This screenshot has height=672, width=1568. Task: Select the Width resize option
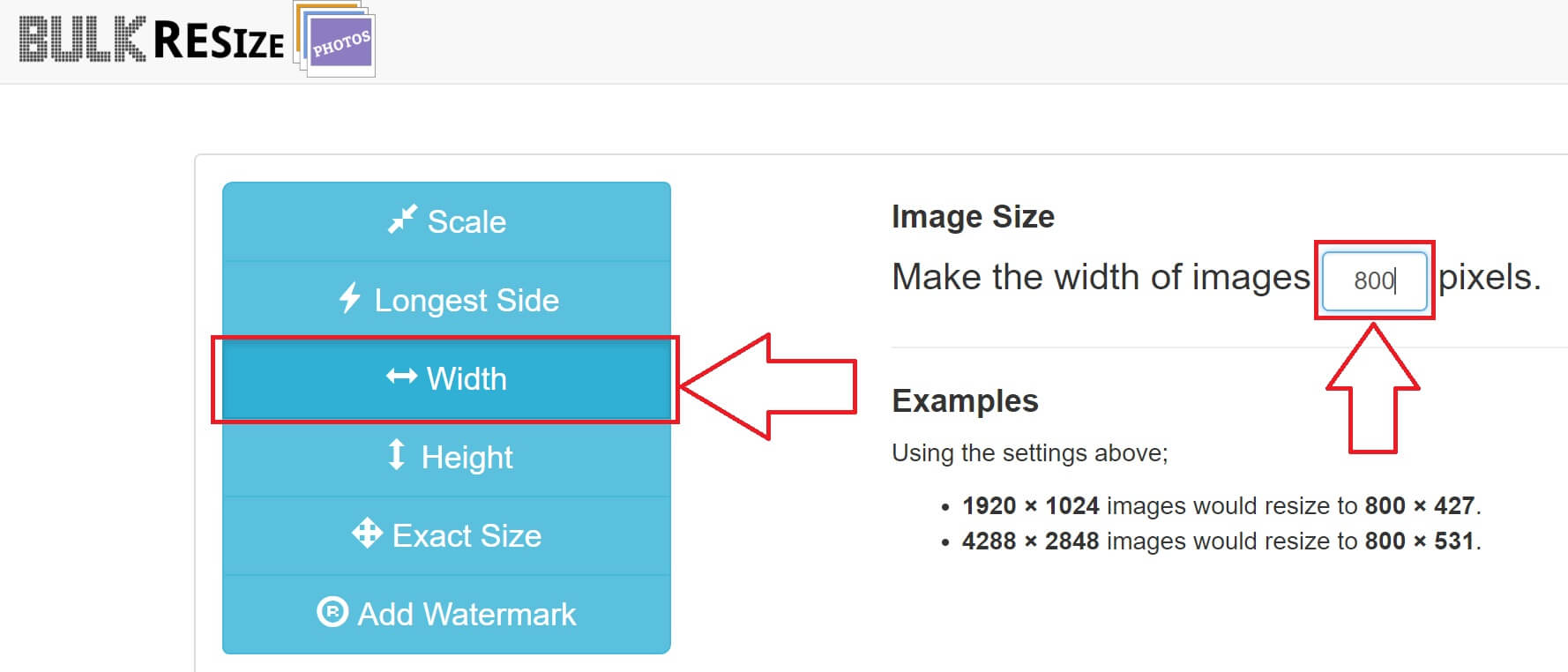click(x=446, y=379)
